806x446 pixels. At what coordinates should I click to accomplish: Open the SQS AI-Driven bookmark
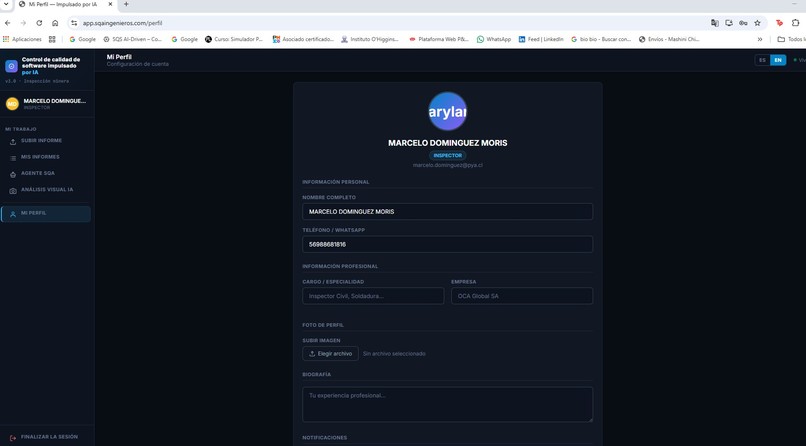click(133, 39)
